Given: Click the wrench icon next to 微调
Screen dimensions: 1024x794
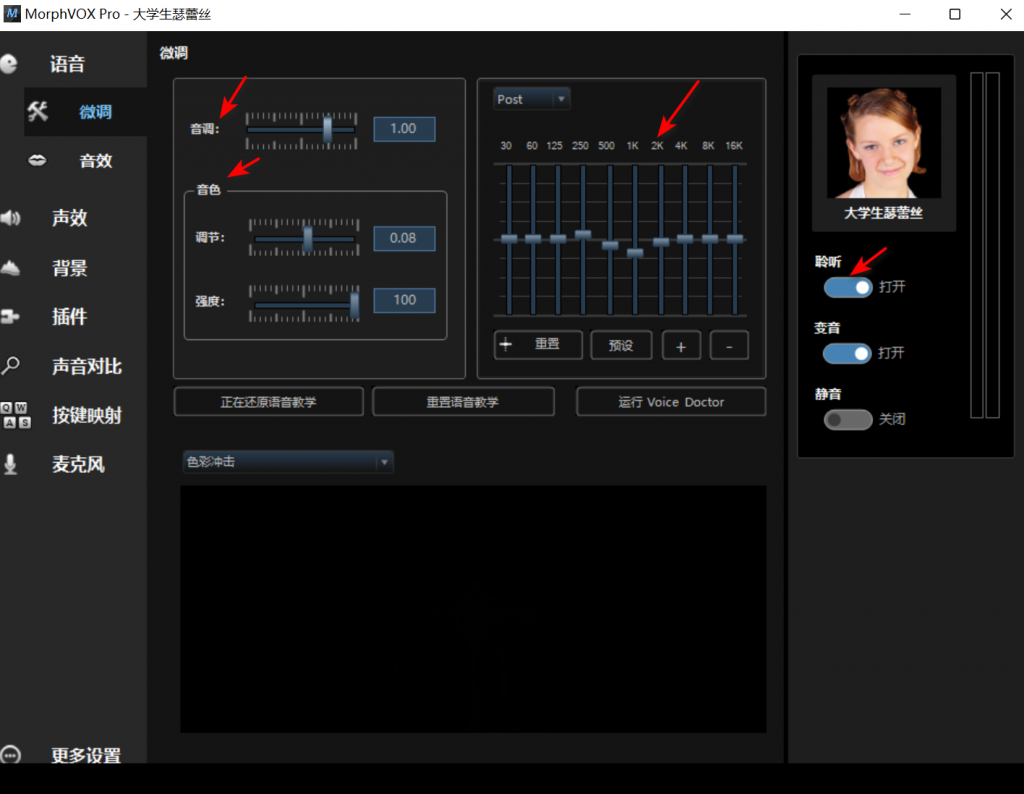Looking at the screenshot, I should click(x=37, y=112).
